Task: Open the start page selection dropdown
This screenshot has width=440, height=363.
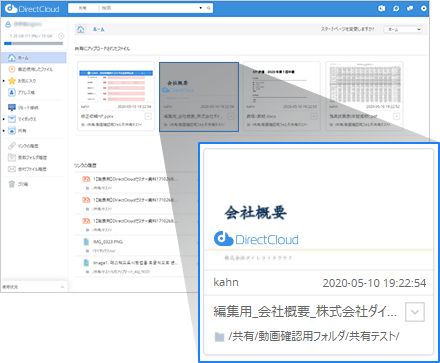Action: click(403, 29)
